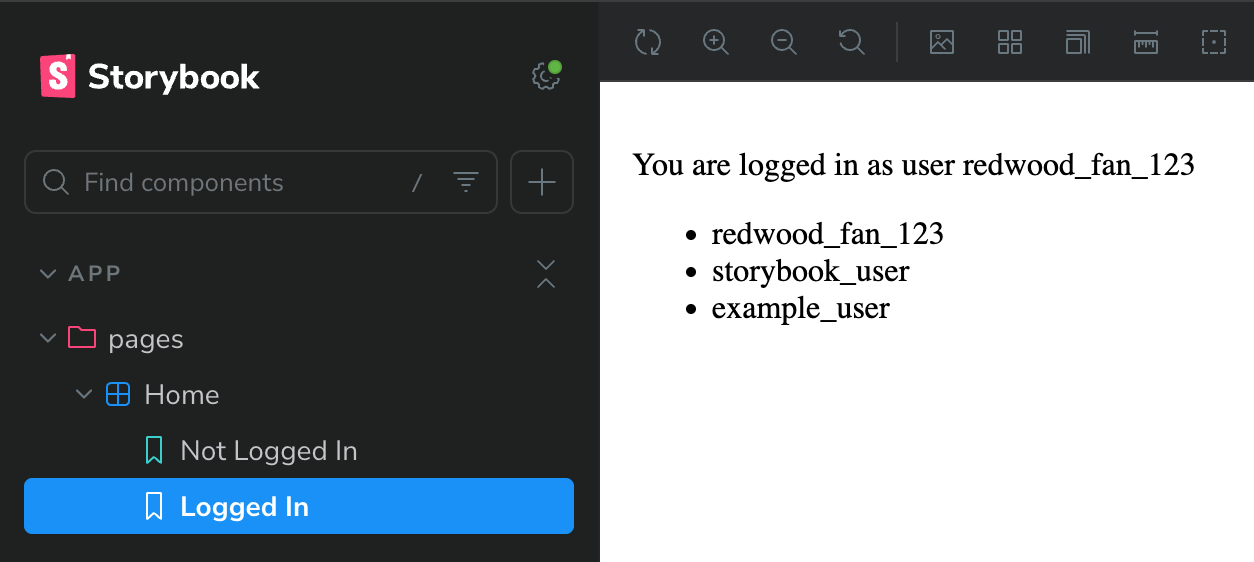The height and width of the screenshot is (562, 1254).
Task: Remount the component with the reload icon
Action: 648,42
